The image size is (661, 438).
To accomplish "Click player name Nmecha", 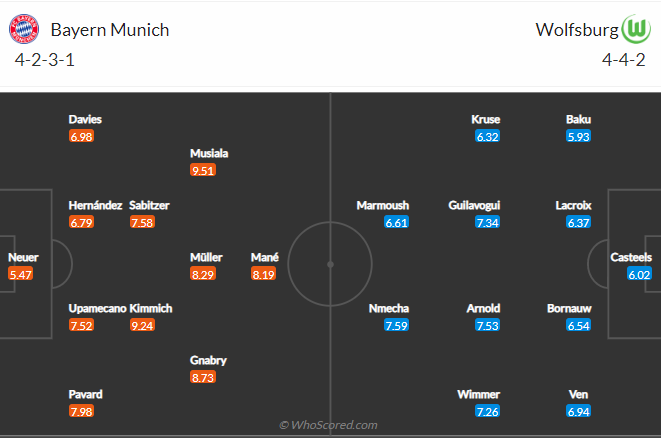I will pos(389,309).
